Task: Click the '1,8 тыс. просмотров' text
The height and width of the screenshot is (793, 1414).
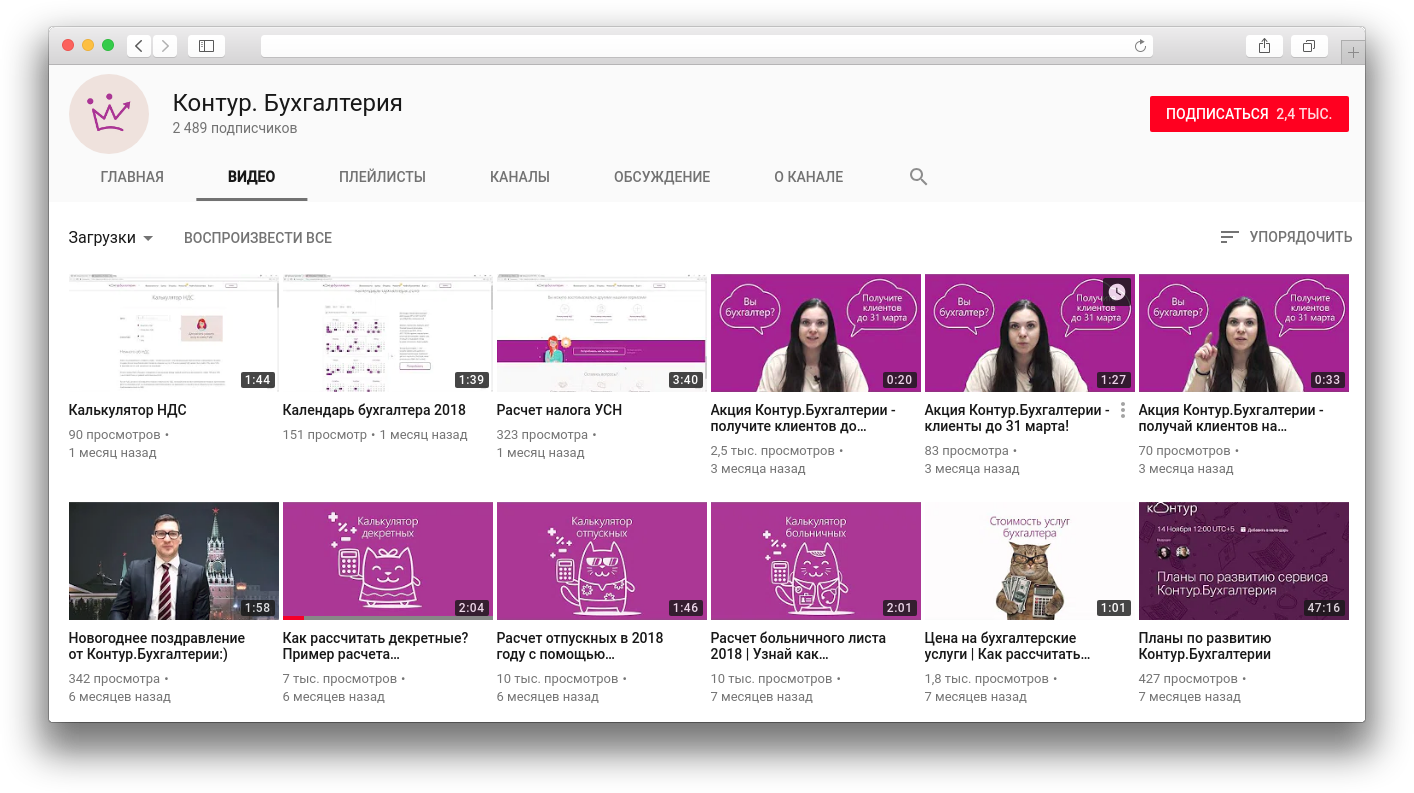Action: 987,679
